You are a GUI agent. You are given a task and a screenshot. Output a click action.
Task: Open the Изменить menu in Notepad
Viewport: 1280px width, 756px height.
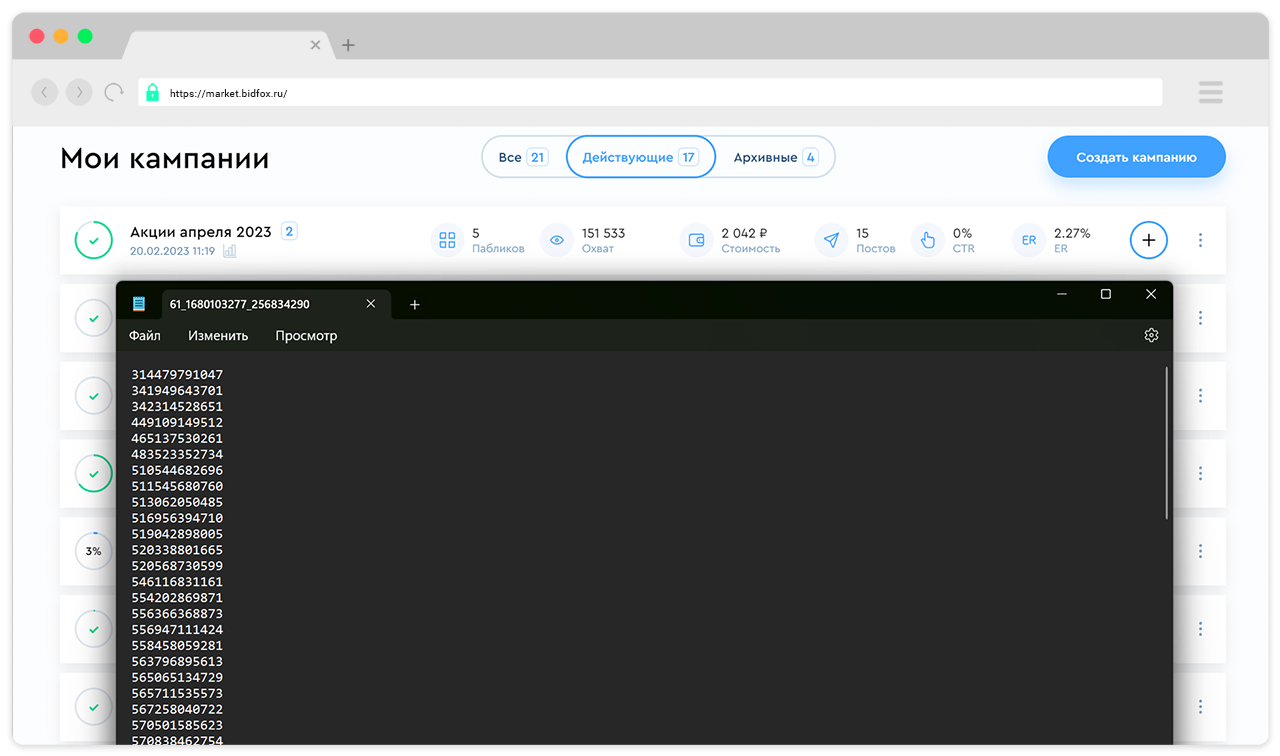218,336
